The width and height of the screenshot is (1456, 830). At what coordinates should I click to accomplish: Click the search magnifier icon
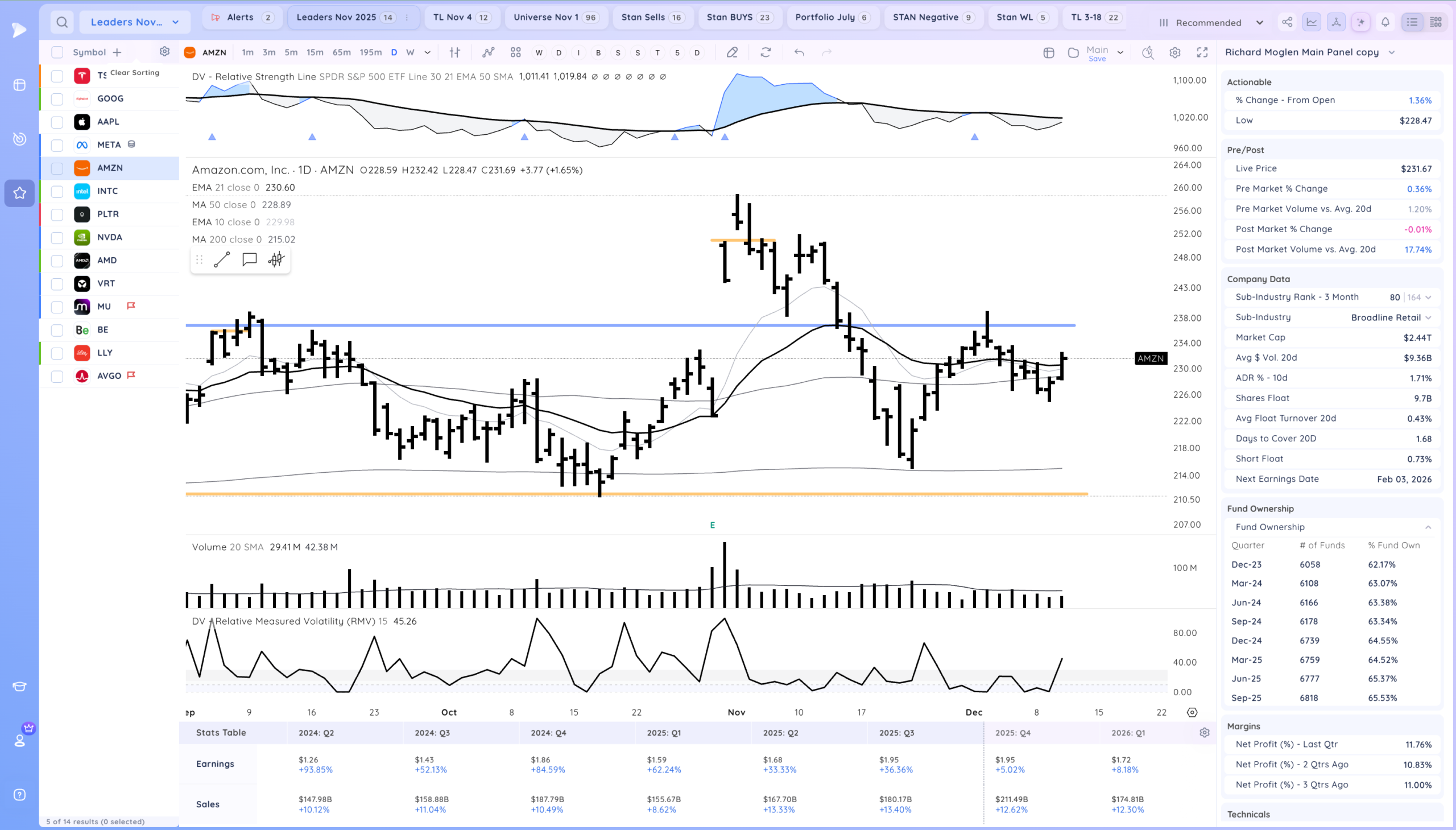click(x=62, y=22)
